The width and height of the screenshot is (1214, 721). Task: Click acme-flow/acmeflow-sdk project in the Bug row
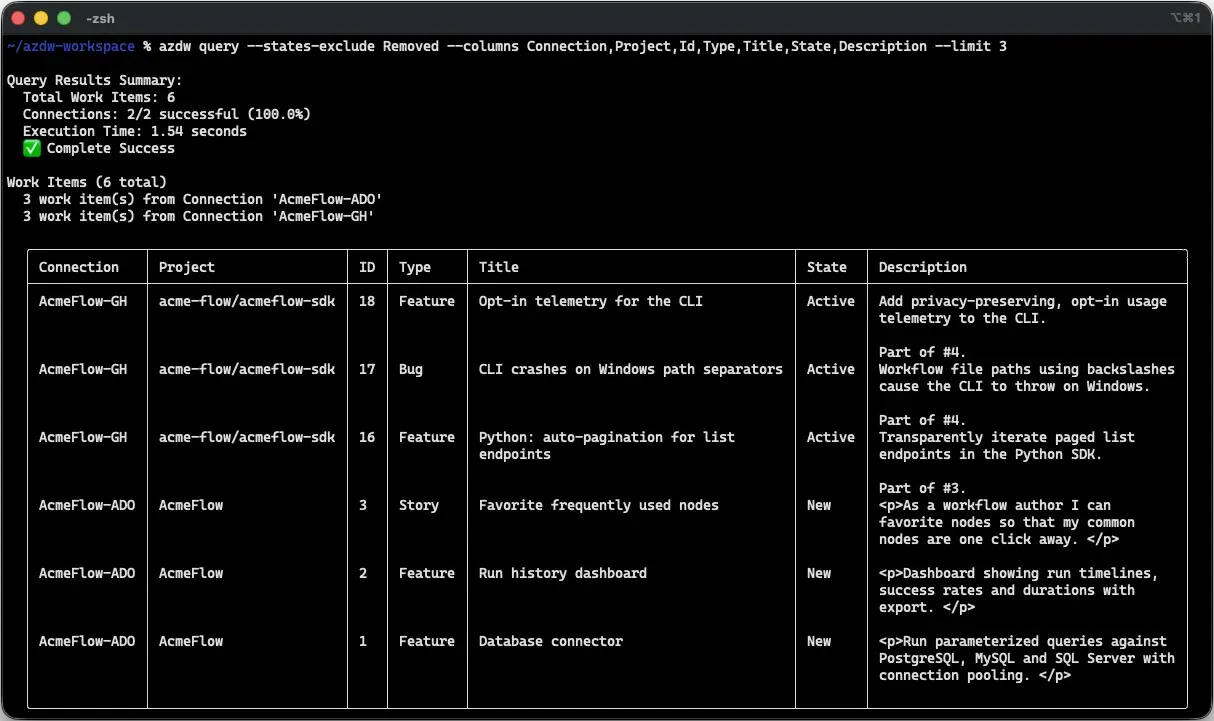(x=247, y=369)
